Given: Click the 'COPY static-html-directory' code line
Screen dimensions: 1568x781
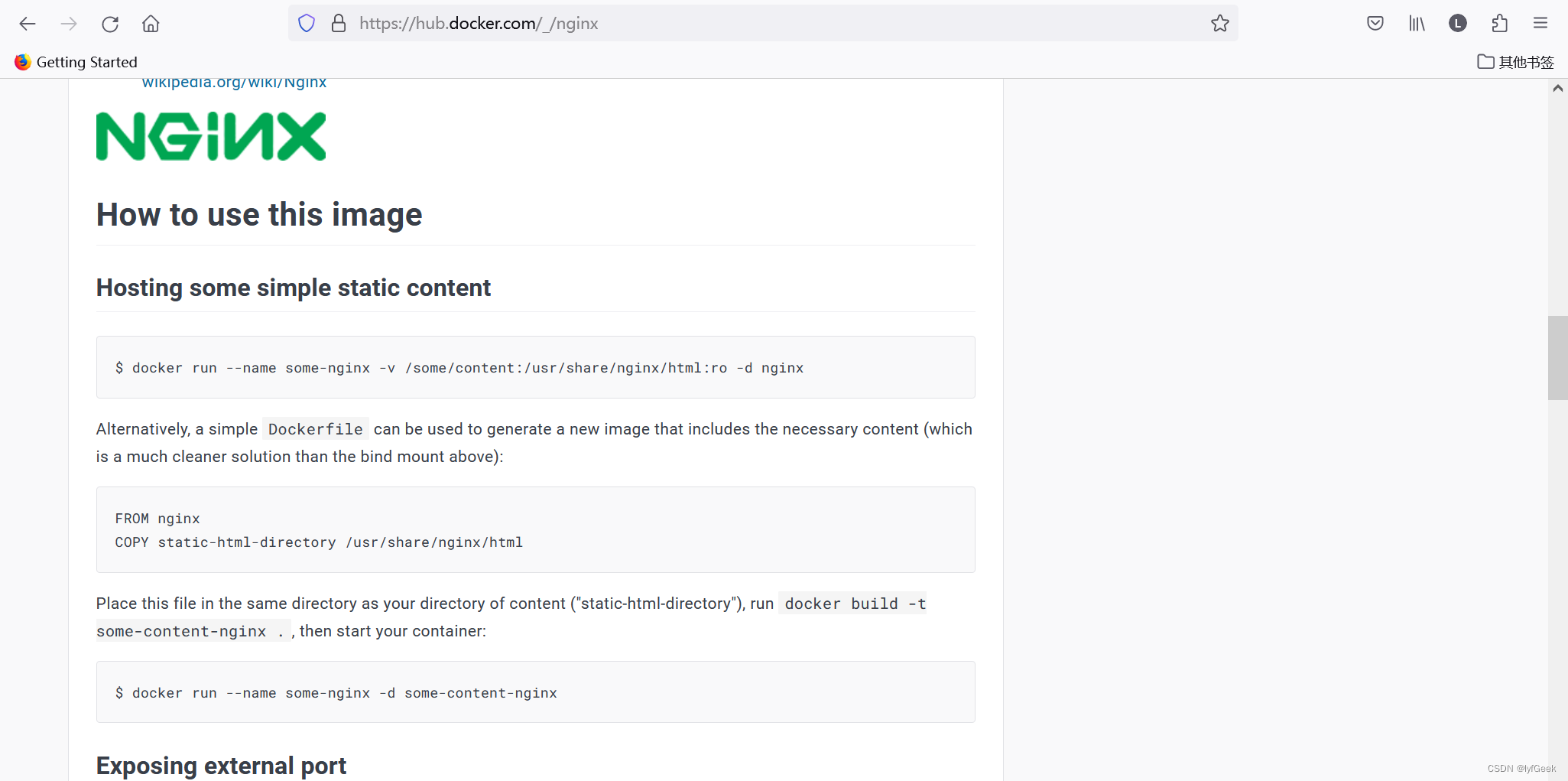Looking at the screenshot, I should 319,542.
